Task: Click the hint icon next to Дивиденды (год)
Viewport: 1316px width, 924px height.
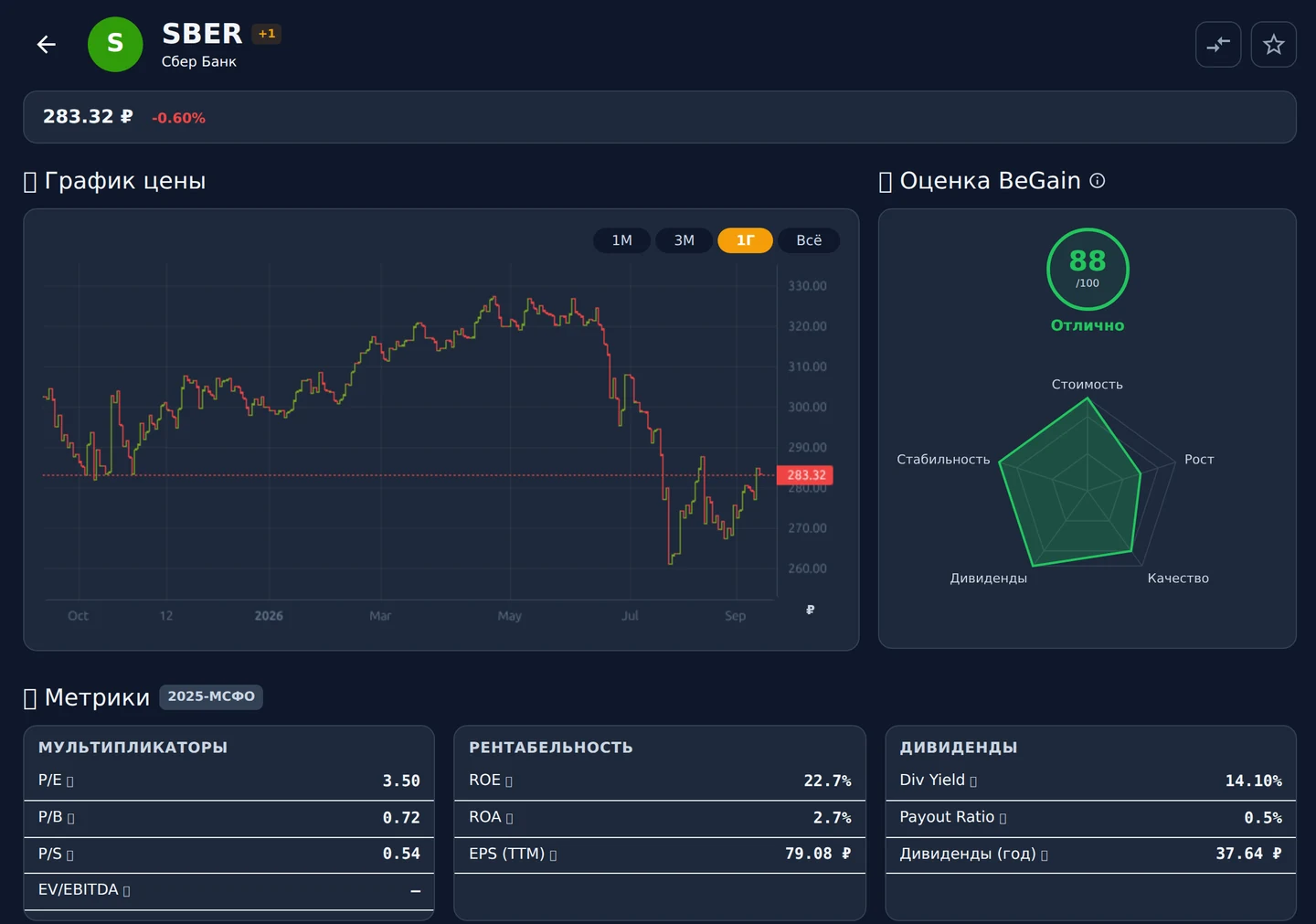Action: point(1045,855)
